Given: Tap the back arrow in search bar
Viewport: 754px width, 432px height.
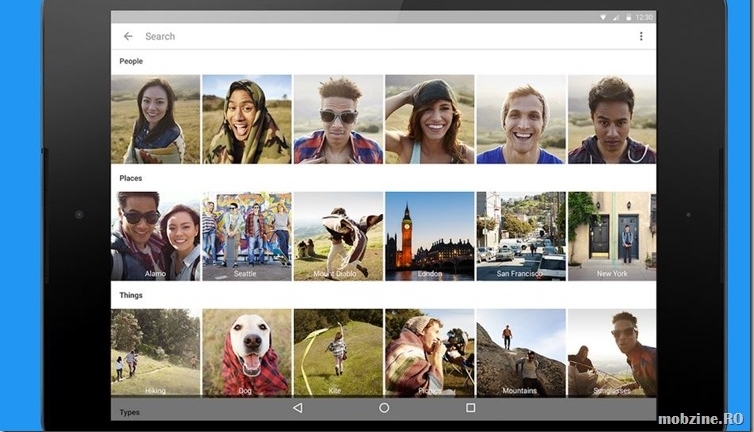Looking at the screenshot, I should click(128, 36).
